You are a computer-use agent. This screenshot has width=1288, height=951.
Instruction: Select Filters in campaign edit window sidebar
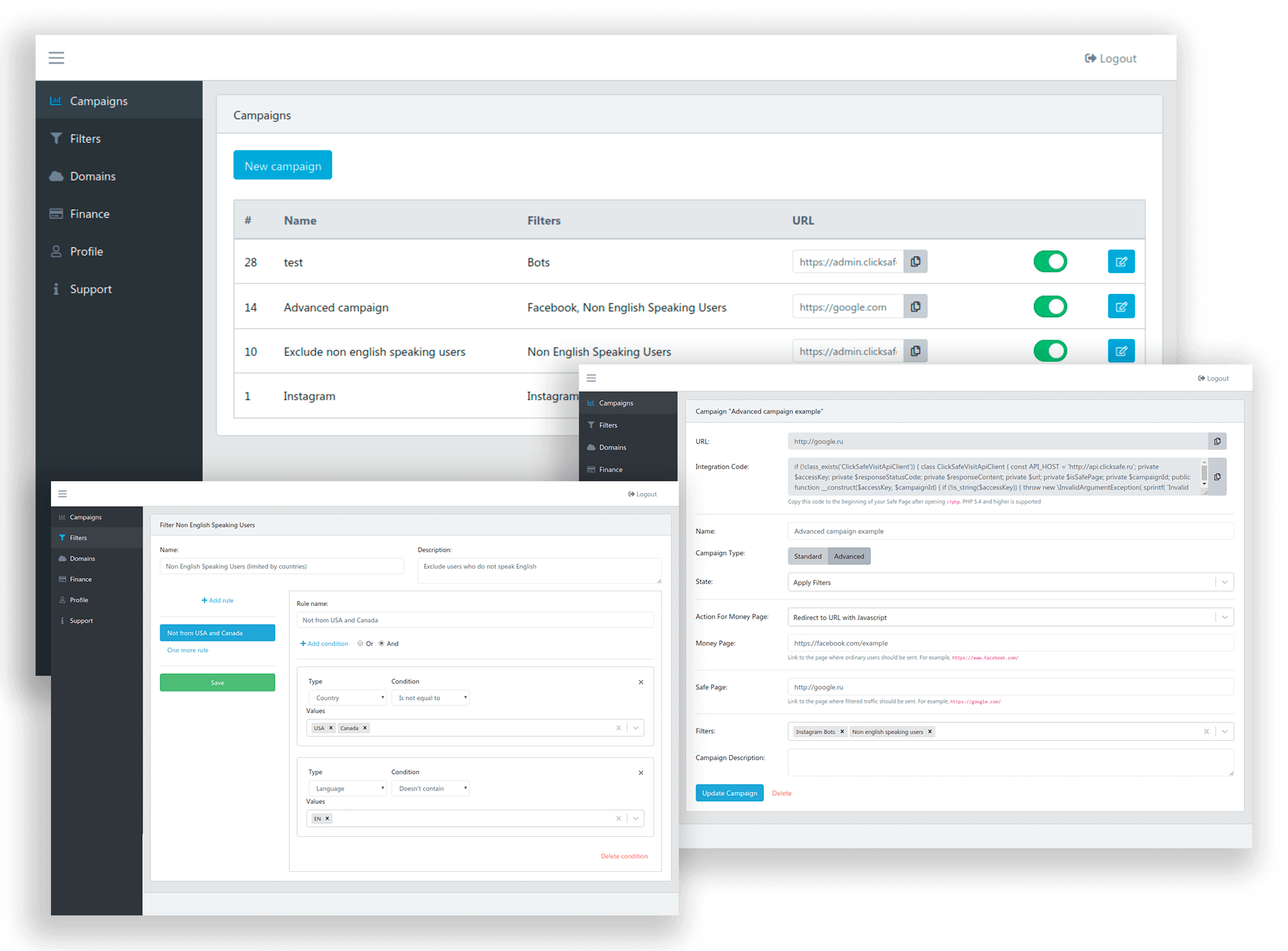click(x=628, y=425)
